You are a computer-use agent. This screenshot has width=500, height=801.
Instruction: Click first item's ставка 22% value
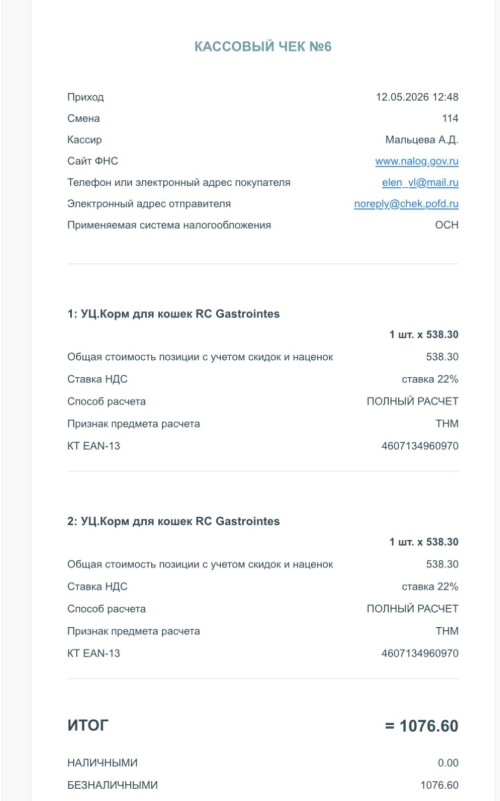pyautogui.click(x=430, y=379)
